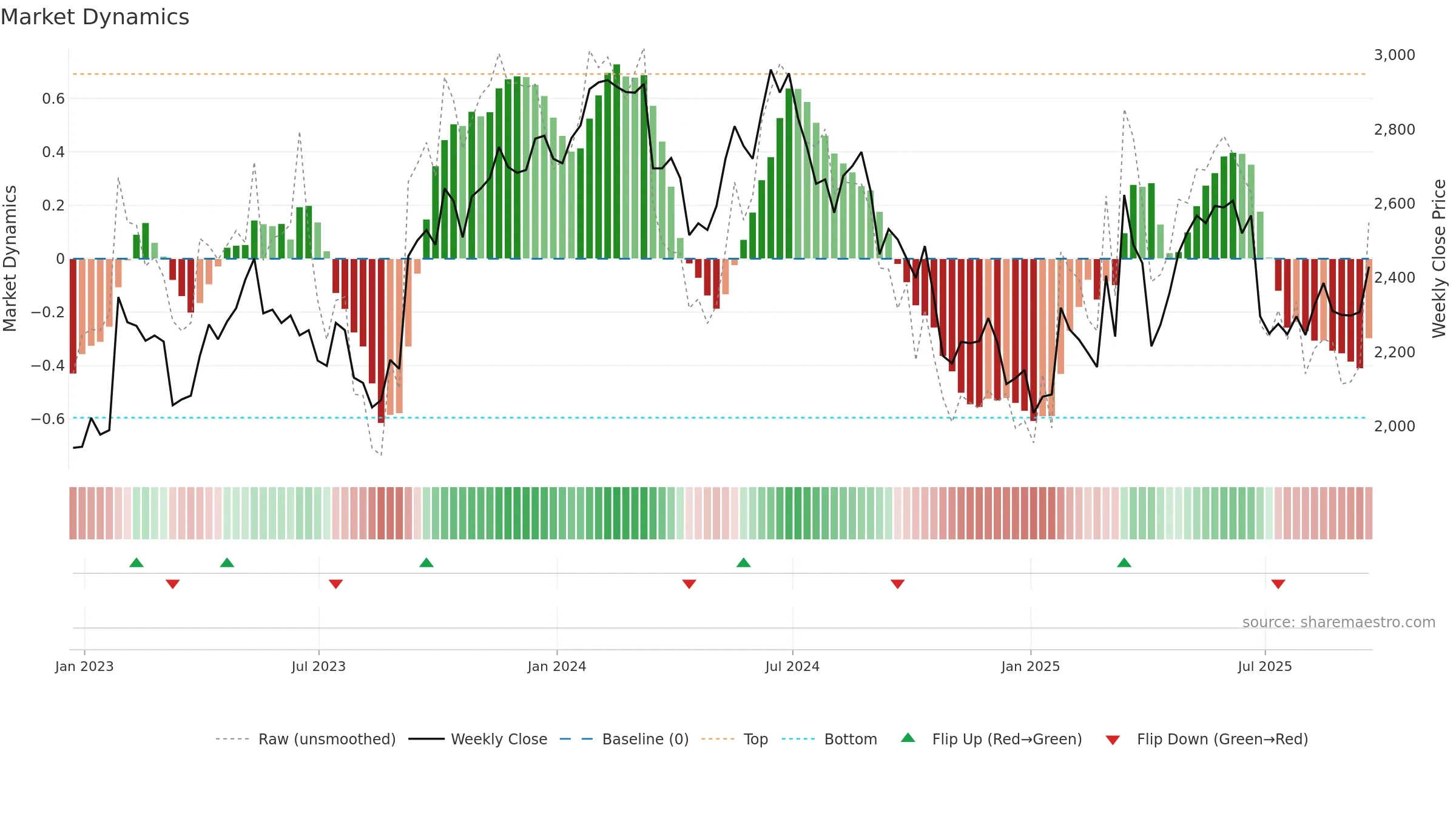1456x819 pixels.
Task: Click the first dark red bar at chart start
Action: (x=73, y=316)
